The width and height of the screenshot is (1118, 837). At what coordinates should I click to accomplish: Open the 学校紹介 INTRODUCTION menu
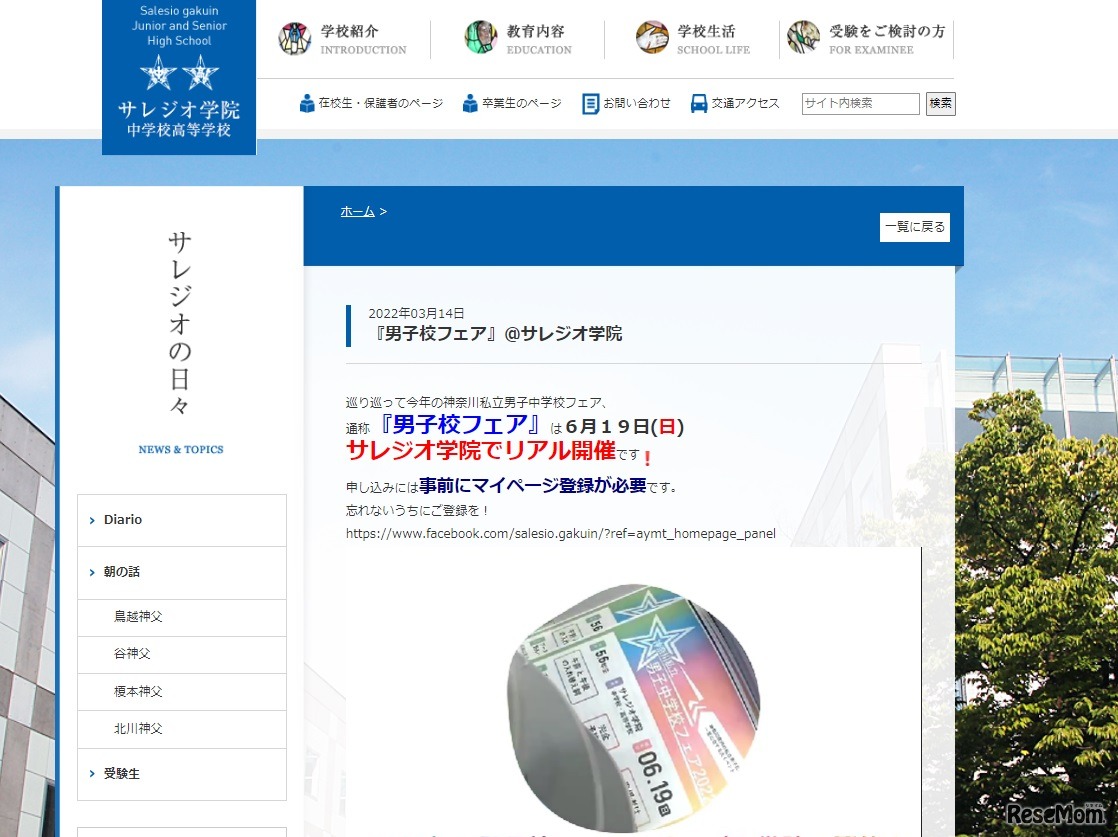point(363,39)
